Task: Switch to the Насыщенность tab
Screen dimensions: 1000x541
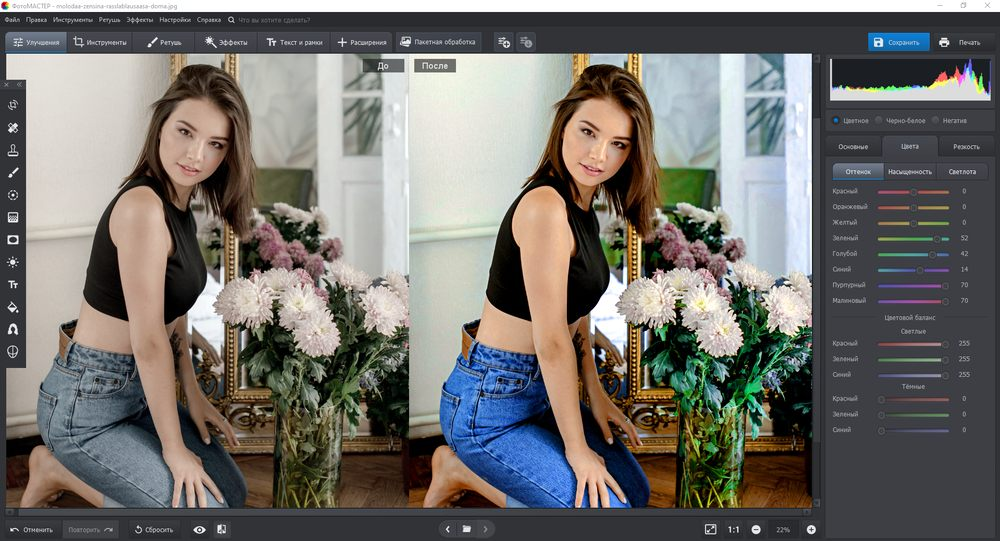Action: coord(910,172)
